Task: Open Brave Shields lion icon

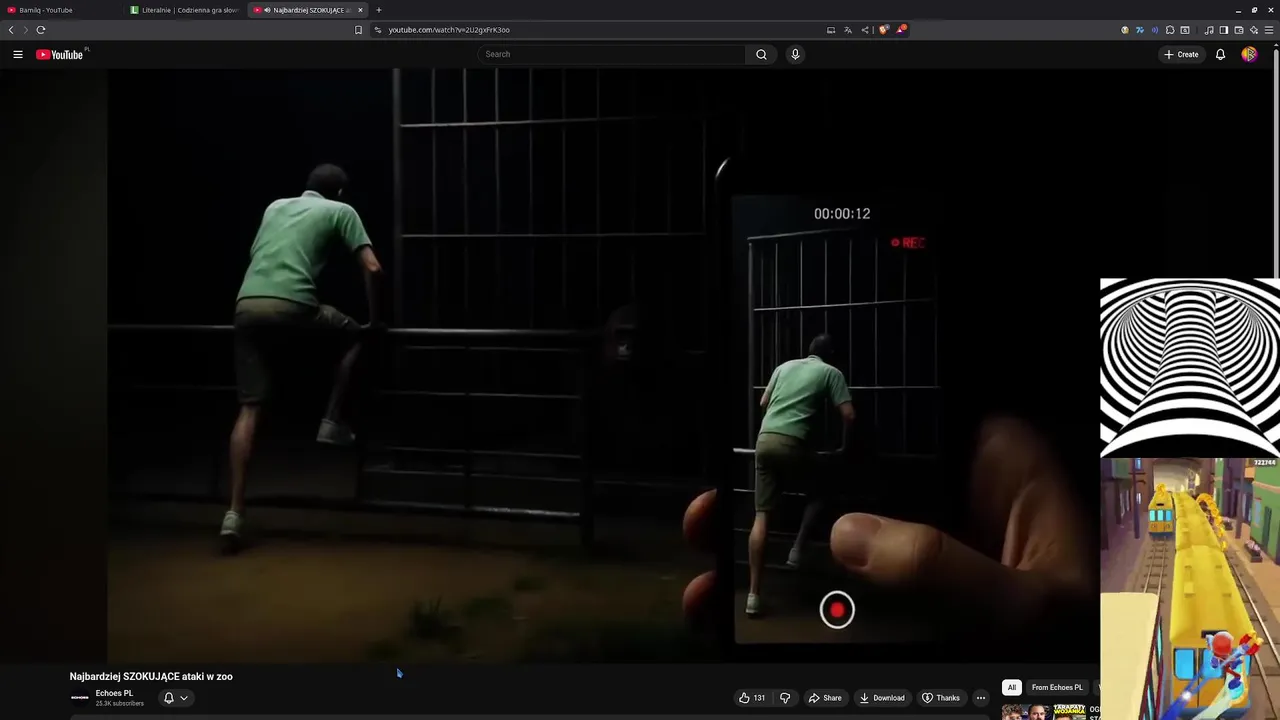Action: [x=883, y=30]
